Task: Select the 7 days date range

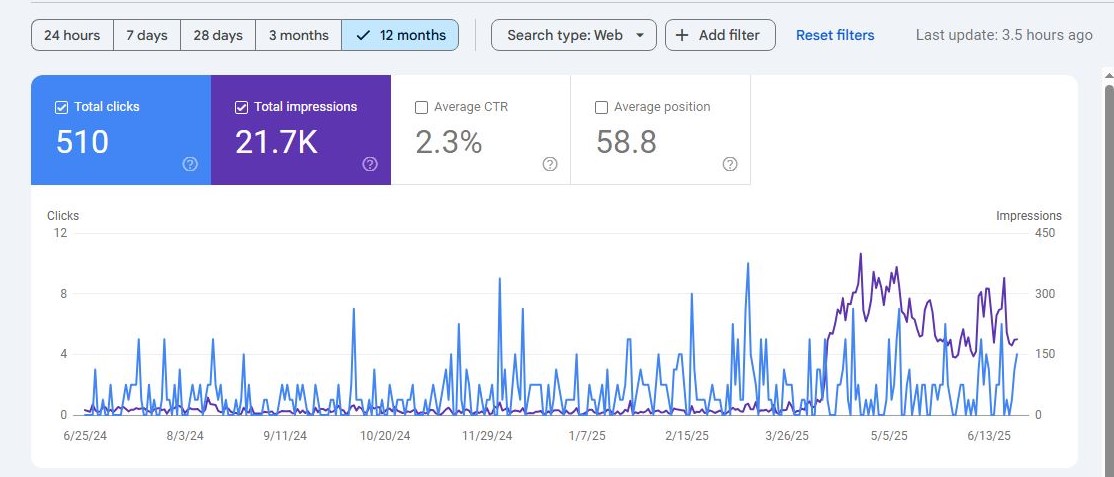Action: pyautogui.click(x=146, y=35)
